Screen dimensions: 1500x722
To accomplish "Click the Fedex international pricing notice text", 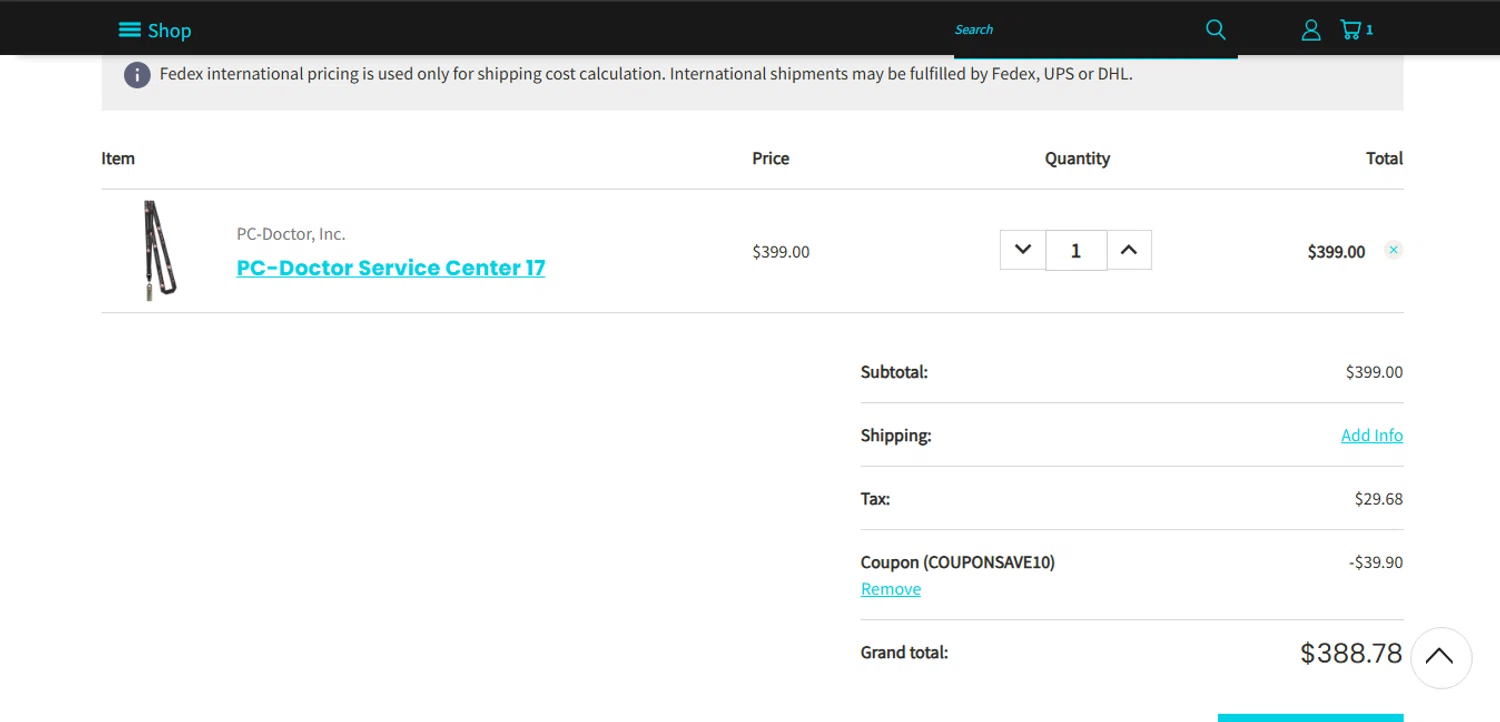I will pyautogui.click(x=646, y=74).
